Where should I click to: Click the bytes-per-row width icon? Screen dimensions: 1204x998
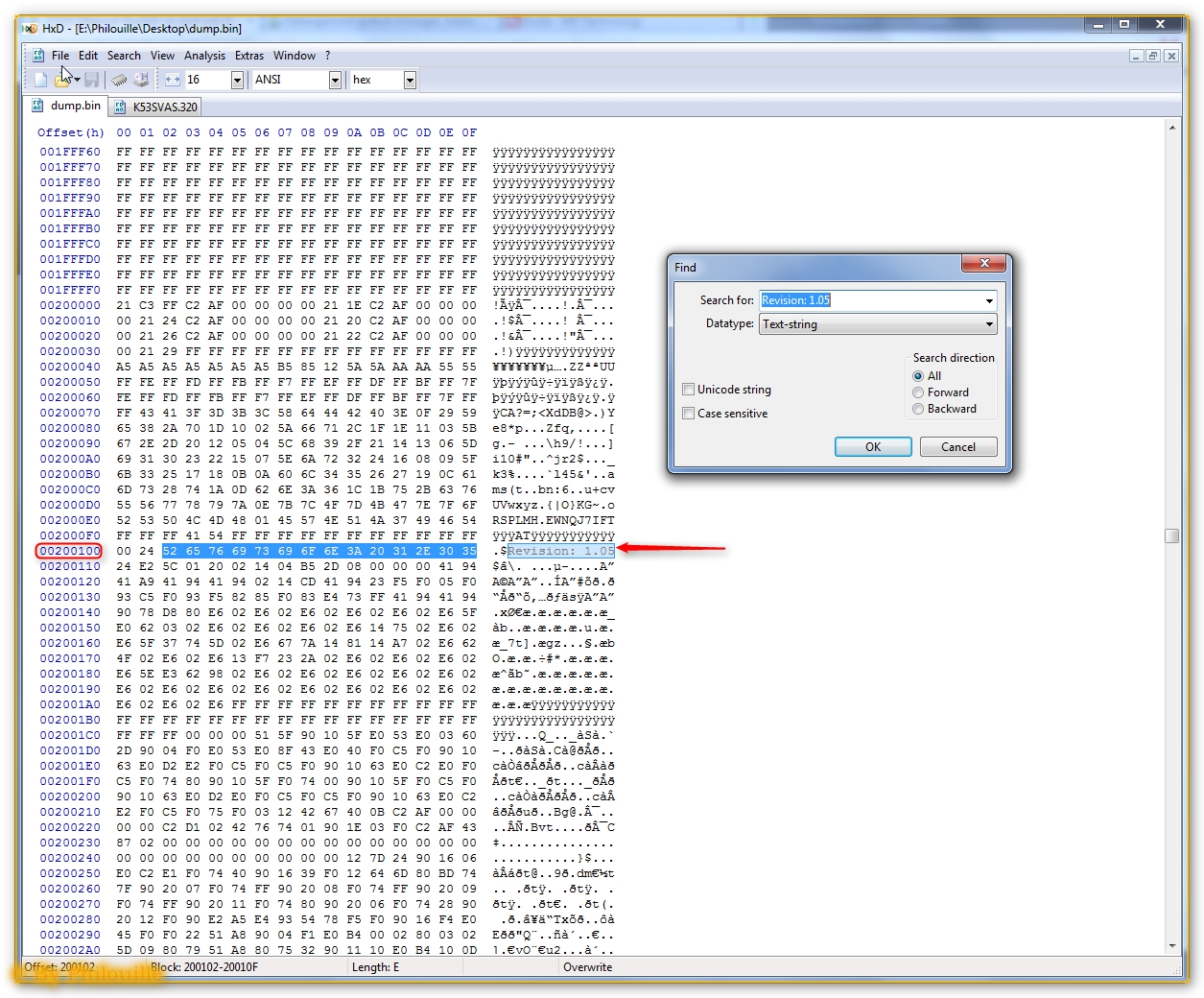(173, 80)
